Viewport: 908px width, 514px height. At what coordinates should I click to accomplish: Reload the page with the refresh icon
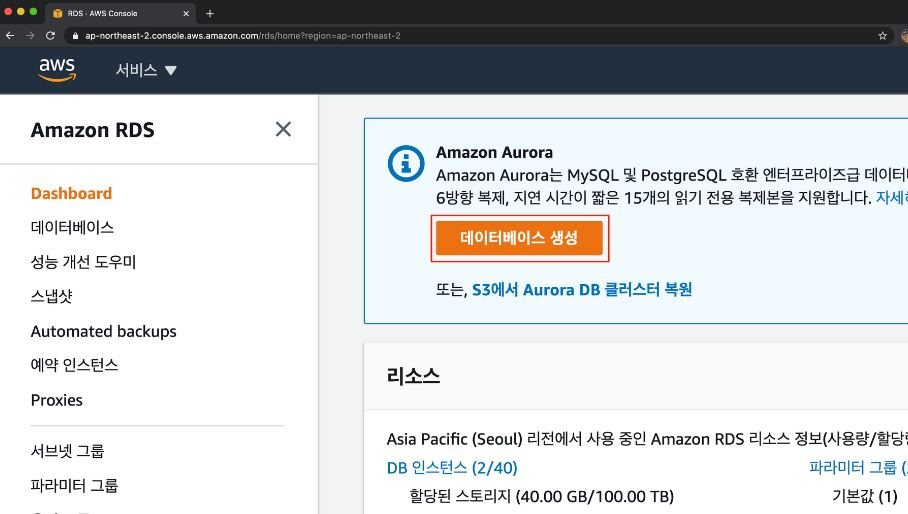pos(50,36)
